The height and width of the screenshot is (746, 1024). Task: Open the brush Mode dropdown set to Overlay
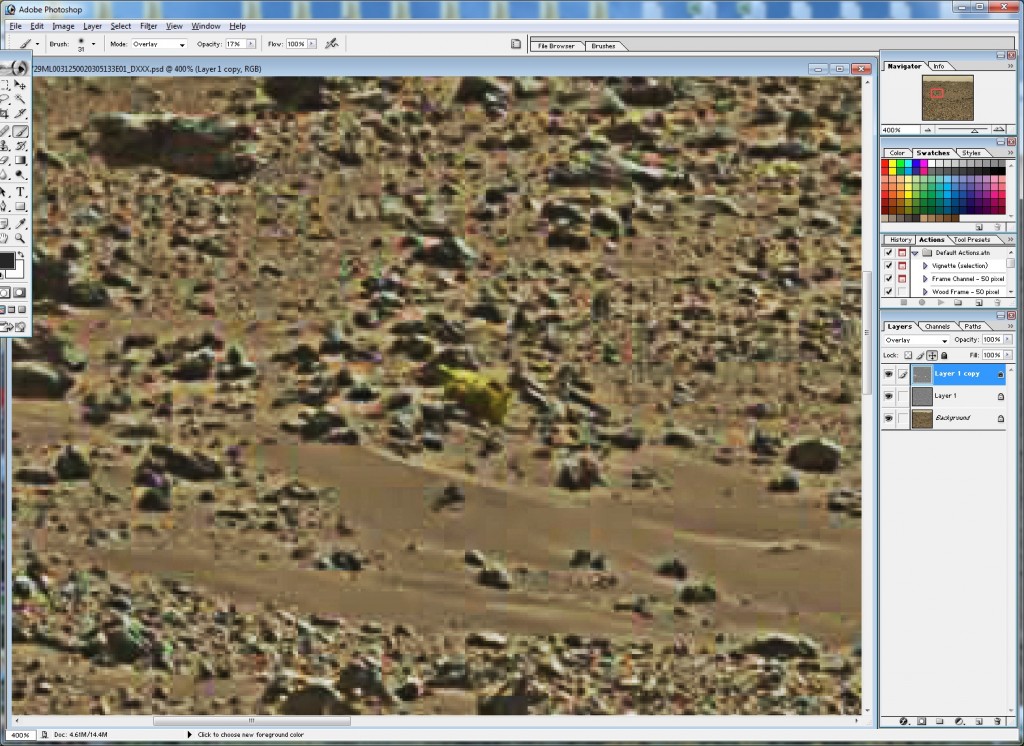159,44
